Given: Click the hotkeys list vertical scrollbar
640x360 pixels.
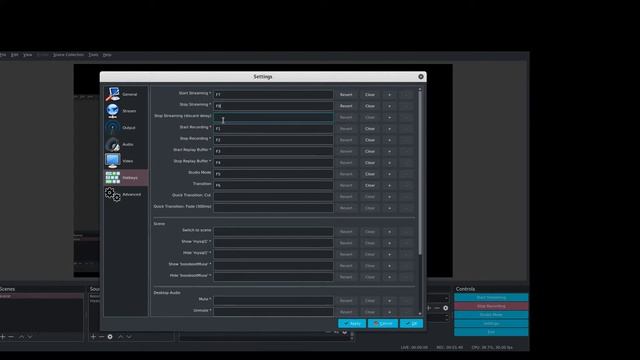Looking at the screenshot, I should pyautogui.click(x=420, y=172).
